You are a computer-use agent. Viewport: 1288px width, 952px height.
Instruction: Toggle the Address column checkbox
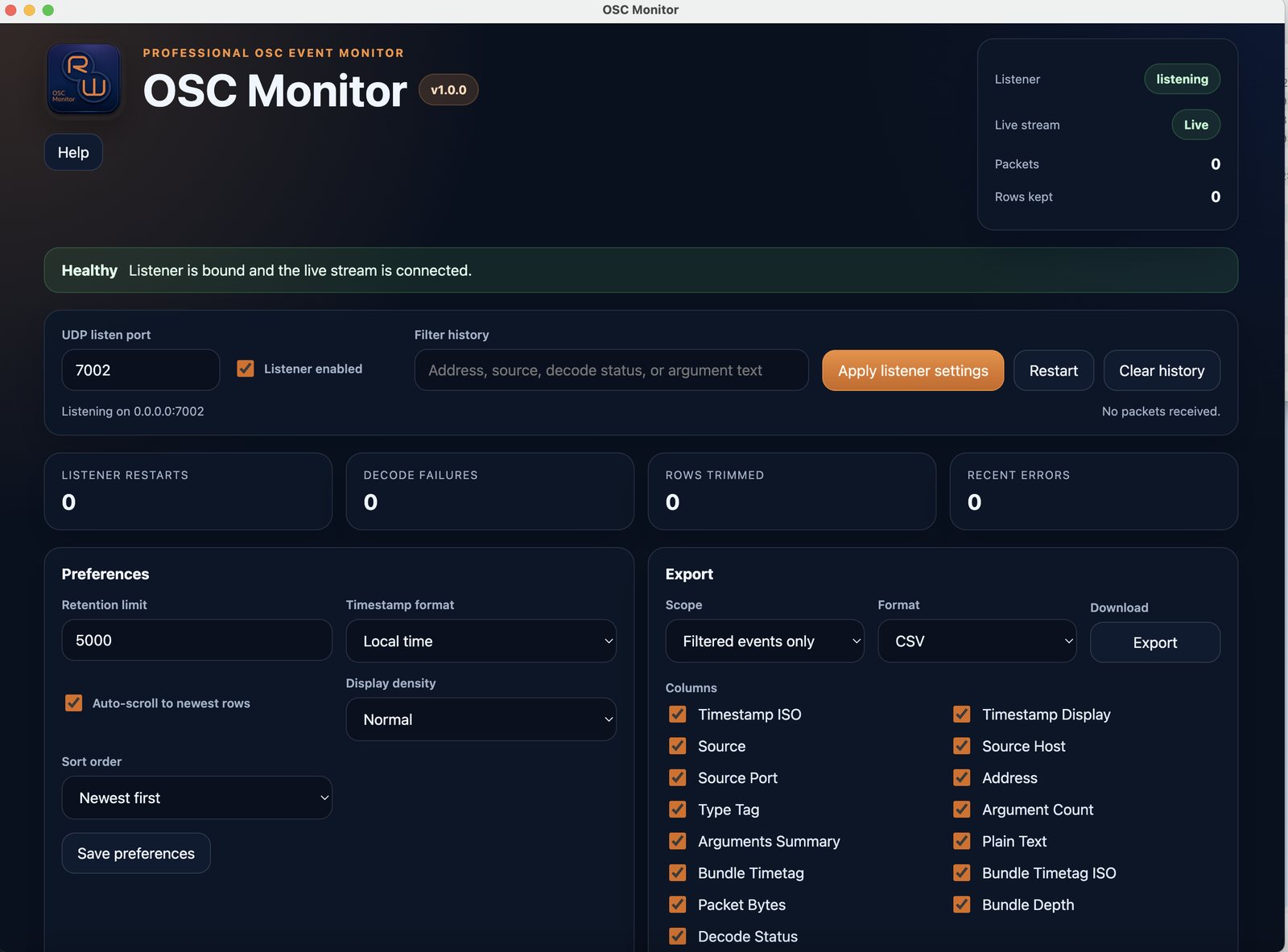coord(962,778)
